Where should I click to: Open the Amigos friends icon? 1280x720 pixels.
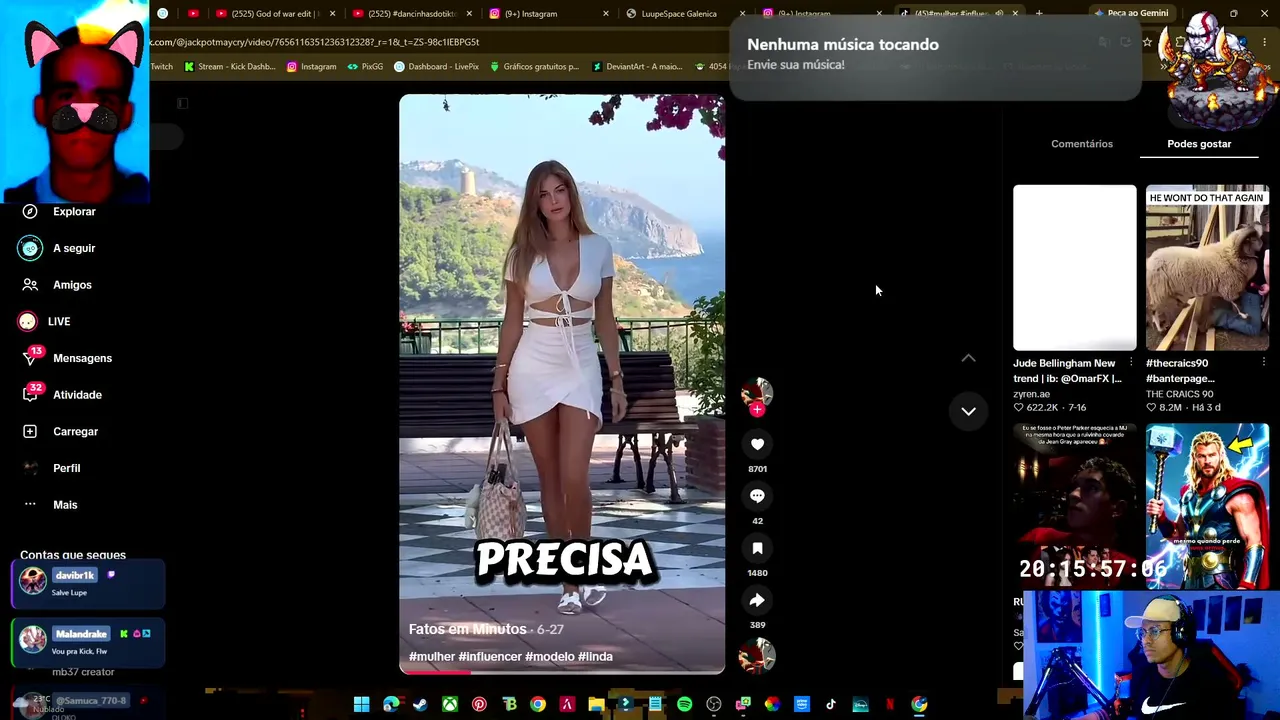pyautogui.click(x=30, y=285)
